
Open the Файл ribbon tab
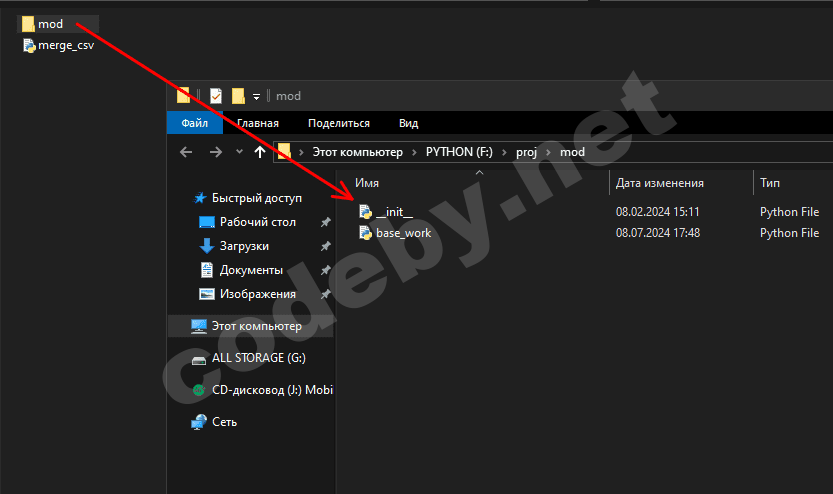click(x=194, y=123)
